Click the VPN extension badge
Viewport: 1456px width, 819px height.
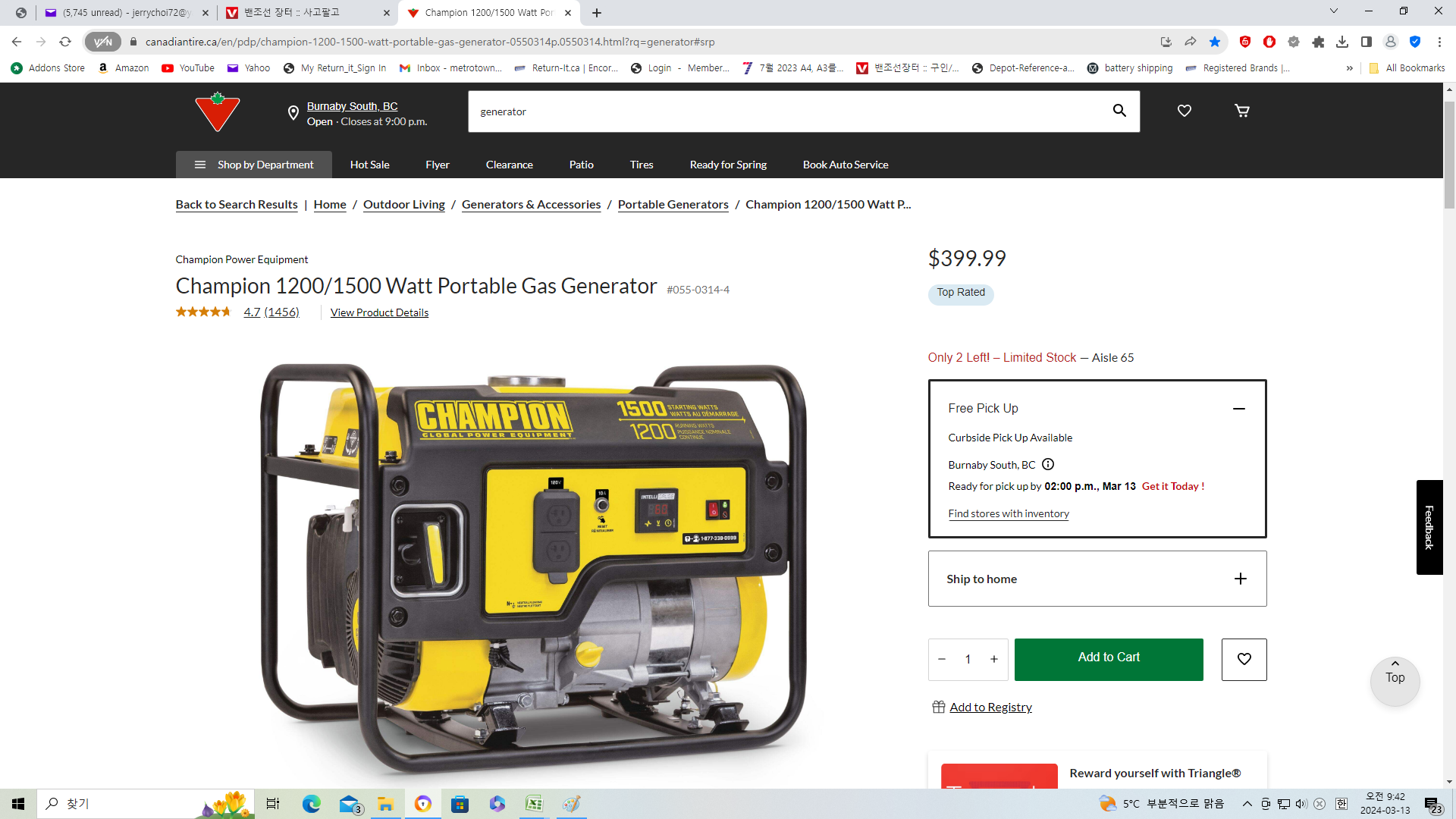tap(103, 42)
